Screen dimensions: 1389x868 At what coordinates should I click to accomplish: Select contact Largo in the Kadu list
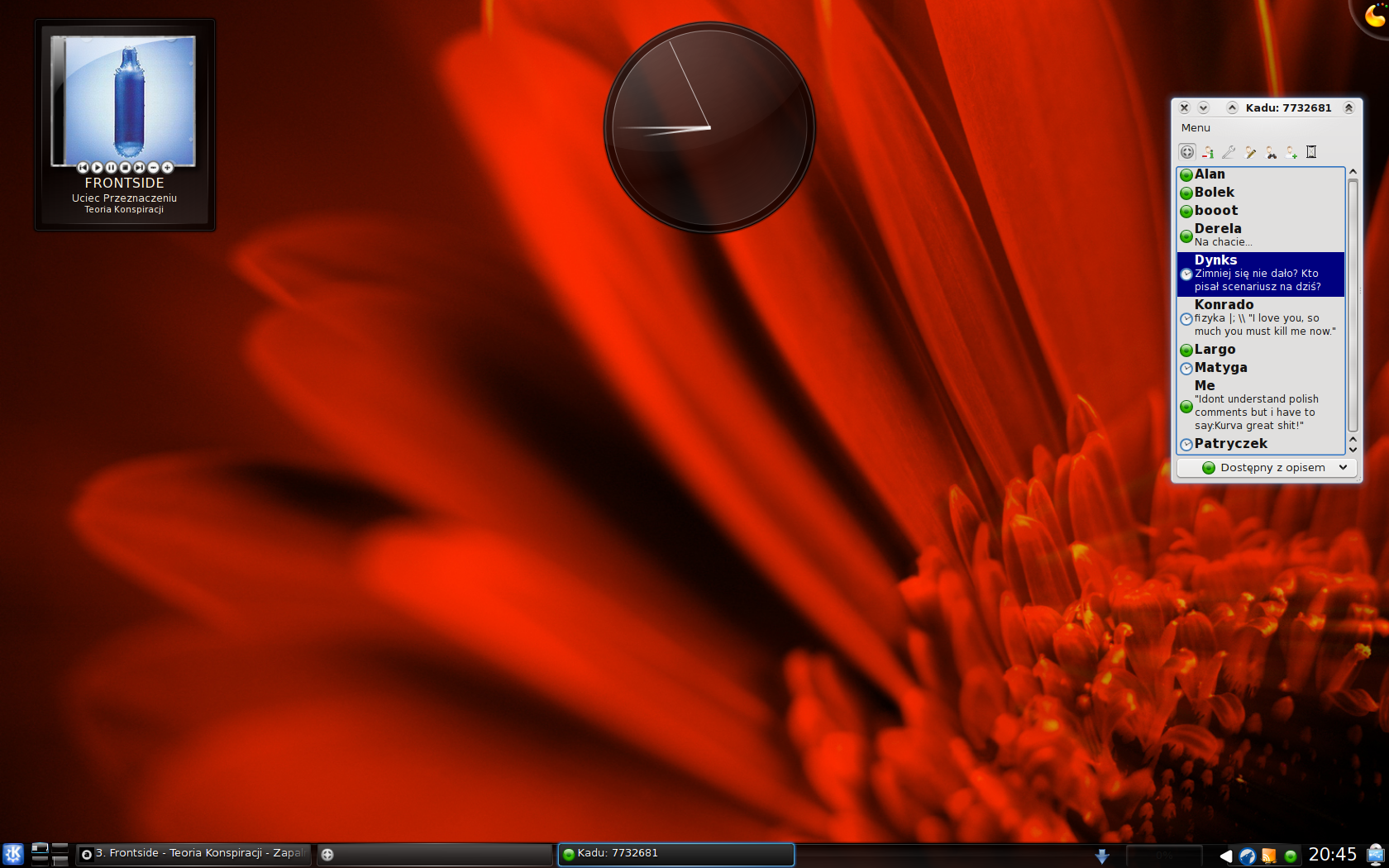(1261, 350)
